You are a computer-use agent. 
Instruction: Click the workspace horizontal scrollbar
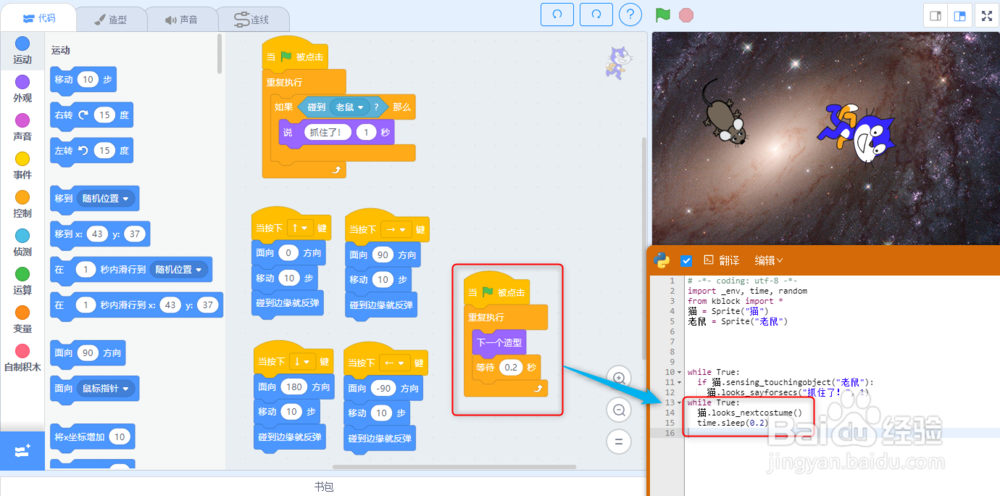[453, 467]
